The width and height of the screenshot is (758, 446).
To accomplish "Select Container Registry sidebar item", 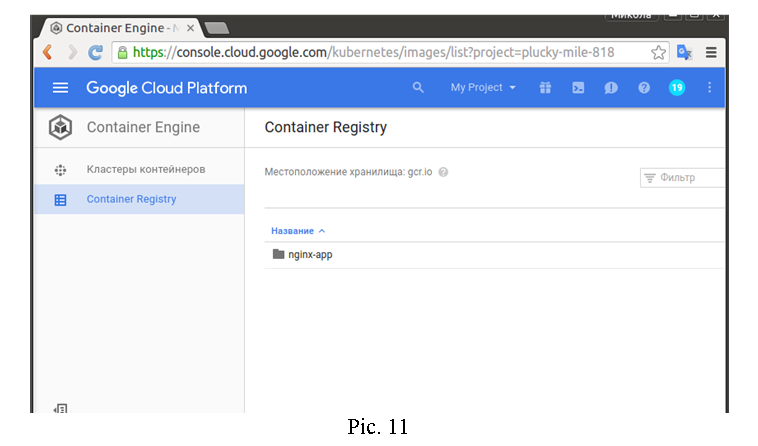I will 139,199.
